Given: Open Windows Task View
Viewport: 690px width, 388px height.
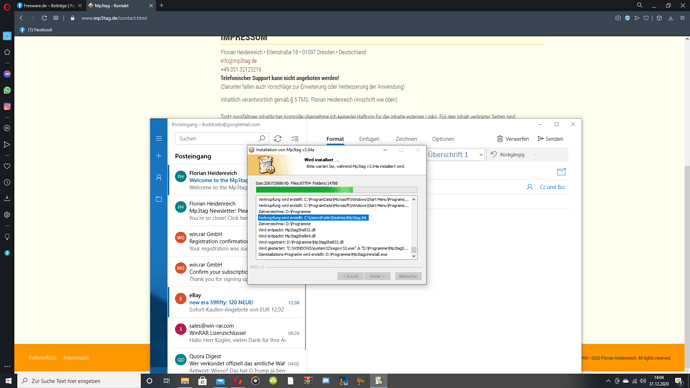Looking at the screenshot, I should [x=167, y=381].
